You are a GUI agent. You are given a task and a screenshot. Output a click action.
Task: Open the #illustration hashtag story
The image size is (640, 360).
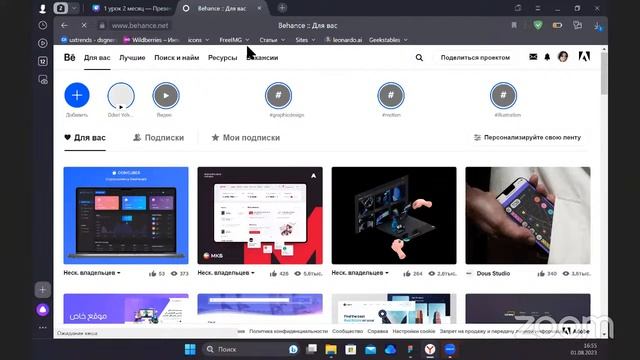503,96
